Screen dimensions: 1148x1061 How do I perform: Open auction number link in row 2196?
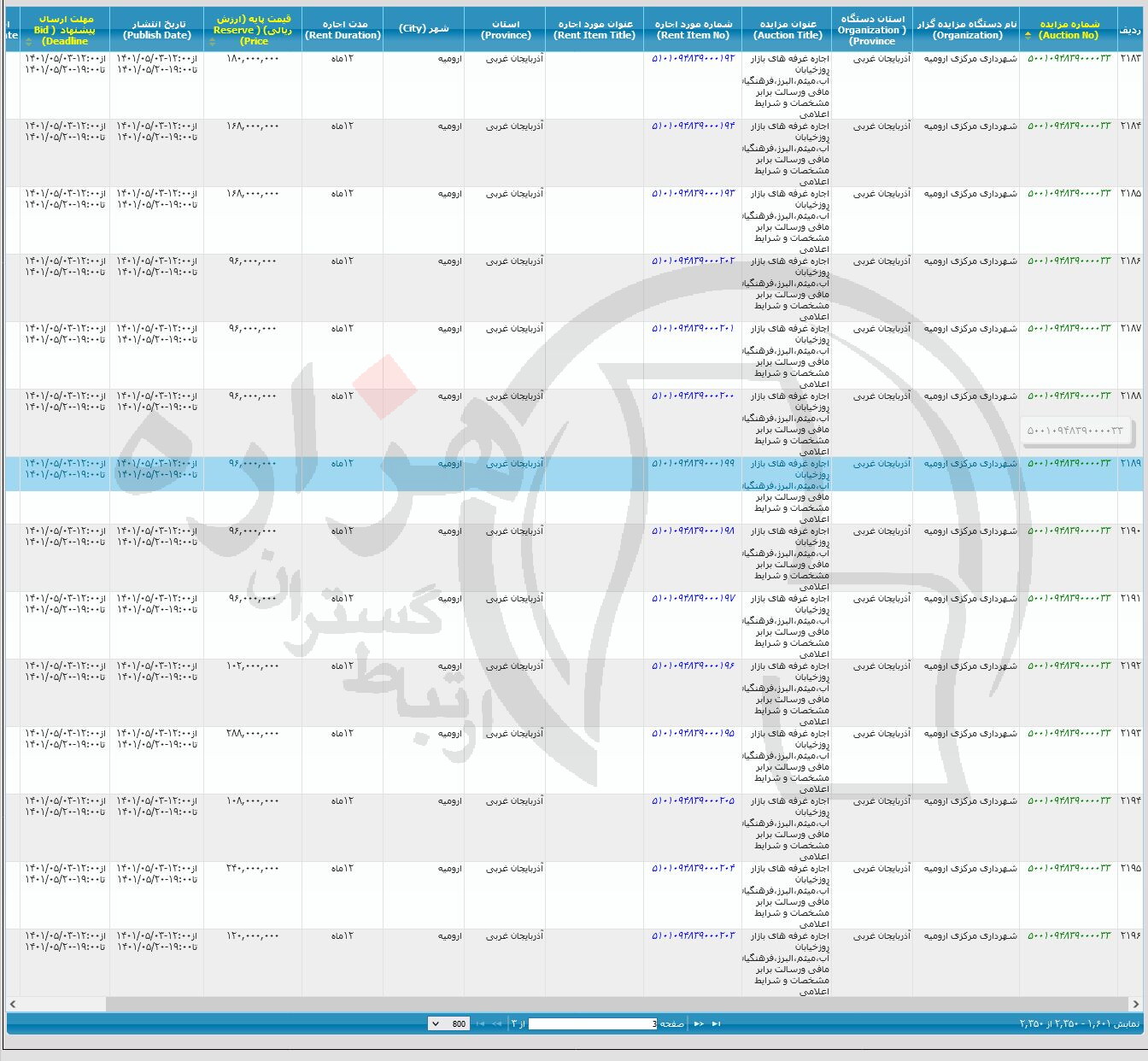point(1069,936)
